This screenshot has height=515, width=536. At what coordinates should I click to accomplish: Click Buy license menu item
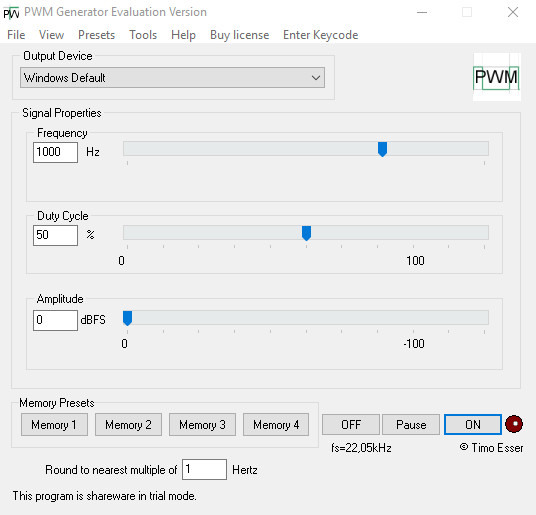pyautogui.click(x=239, y=35)
